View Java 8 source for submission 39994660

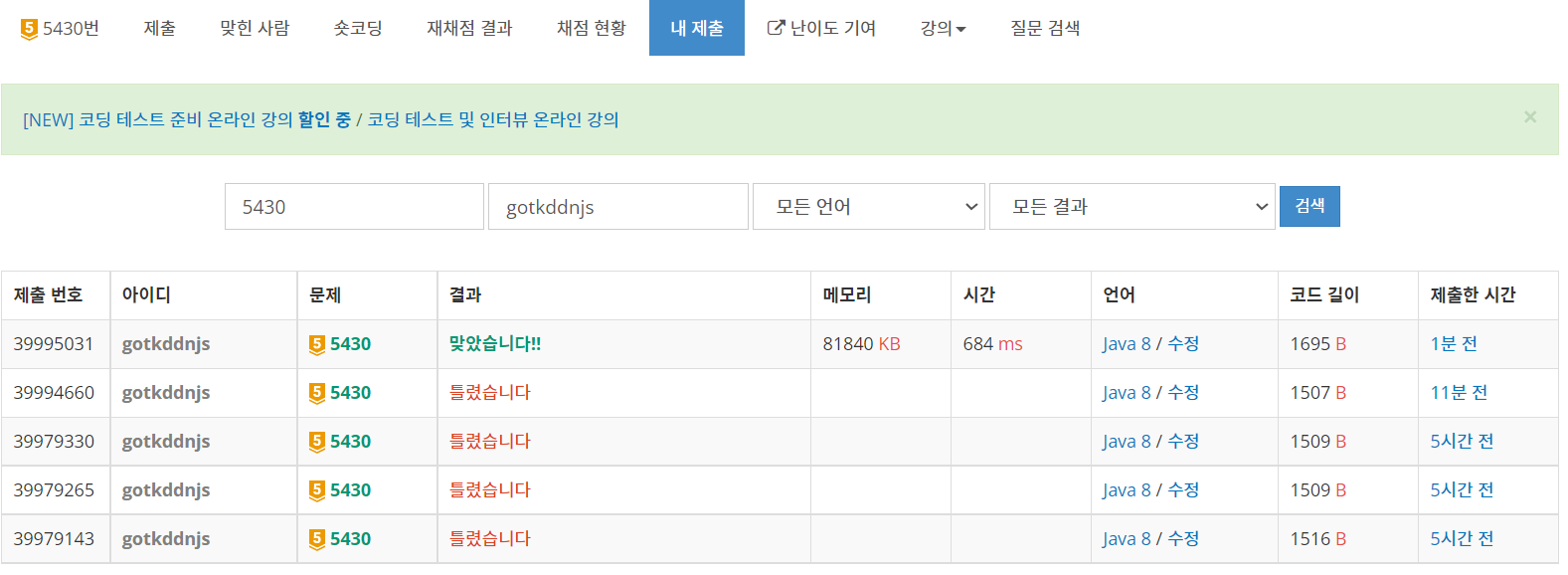coord(1127,393)
